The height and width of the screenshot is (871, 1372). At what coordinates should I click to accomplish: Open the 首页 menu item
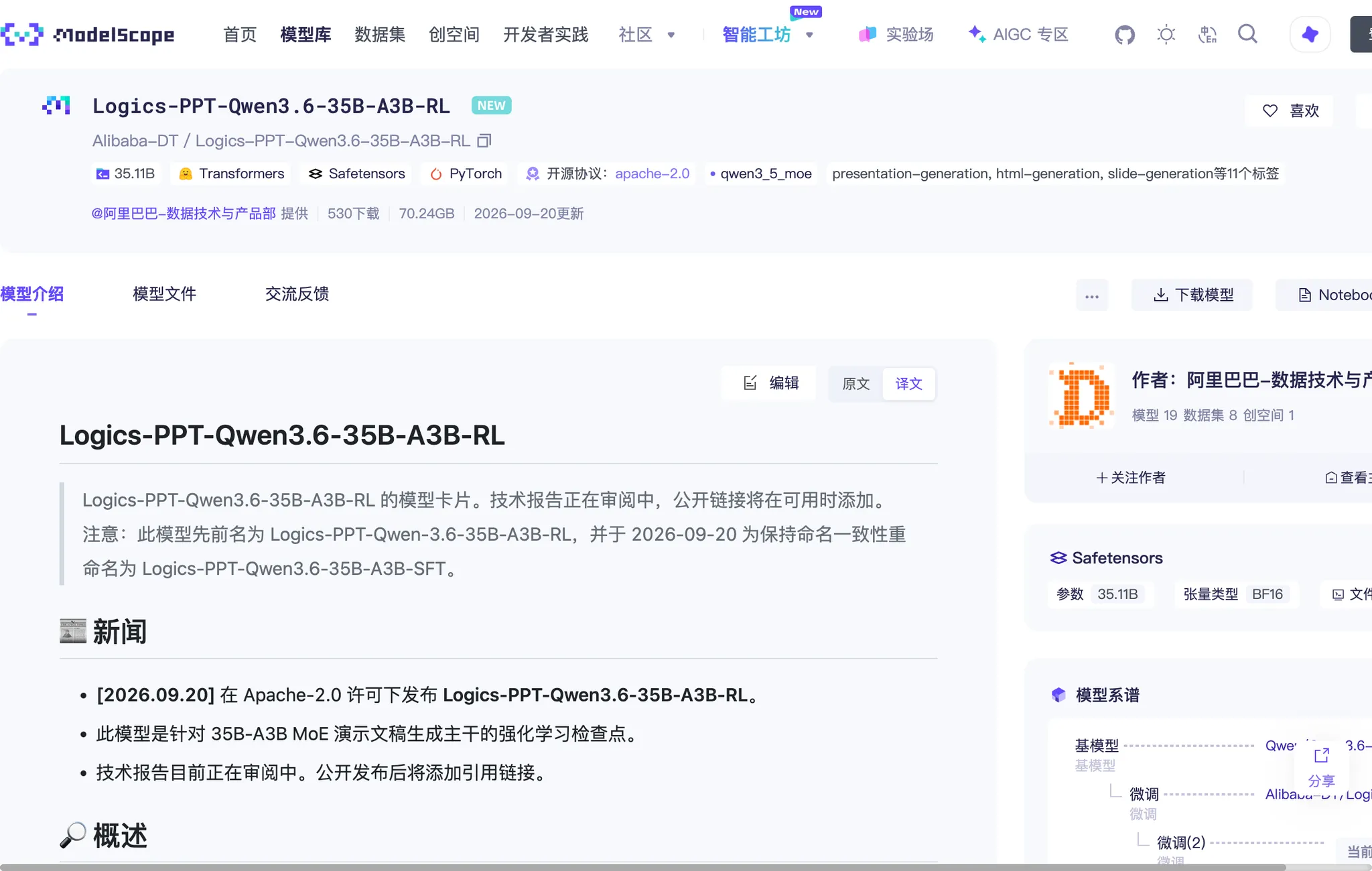(x=240, y=35)
